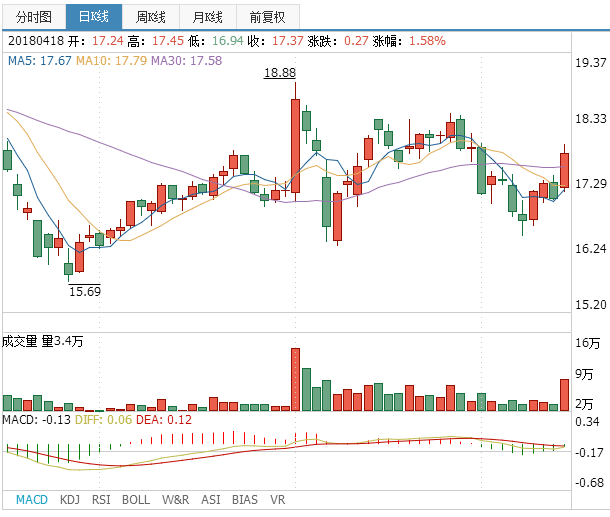Select the MACD indicator
Image resolution: width=610 pixels, height=517 pixels.
pos(32,499)
